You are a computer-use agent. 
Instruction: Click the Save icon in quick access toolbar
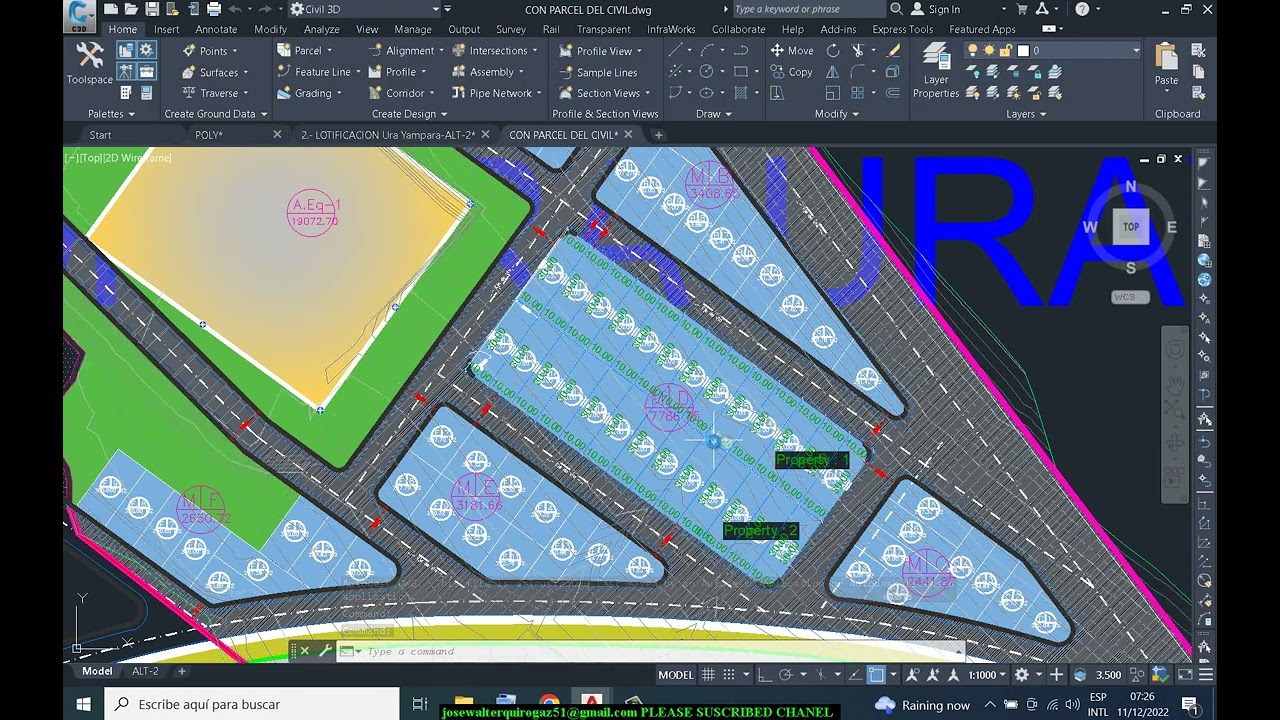click(154, 9)
